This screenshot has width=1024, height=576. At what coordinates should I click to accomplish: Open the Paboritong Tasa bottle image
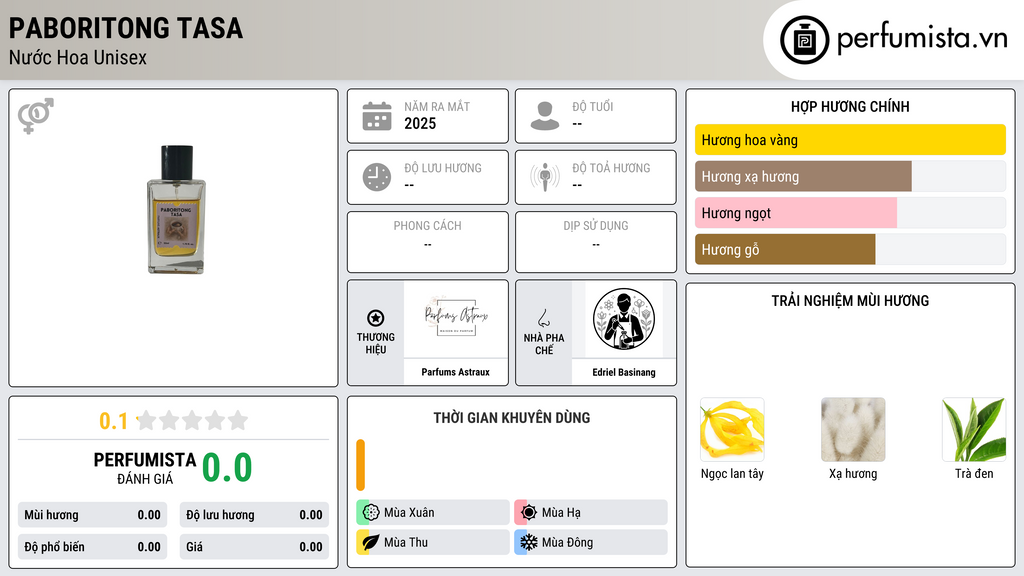point(176,209)
